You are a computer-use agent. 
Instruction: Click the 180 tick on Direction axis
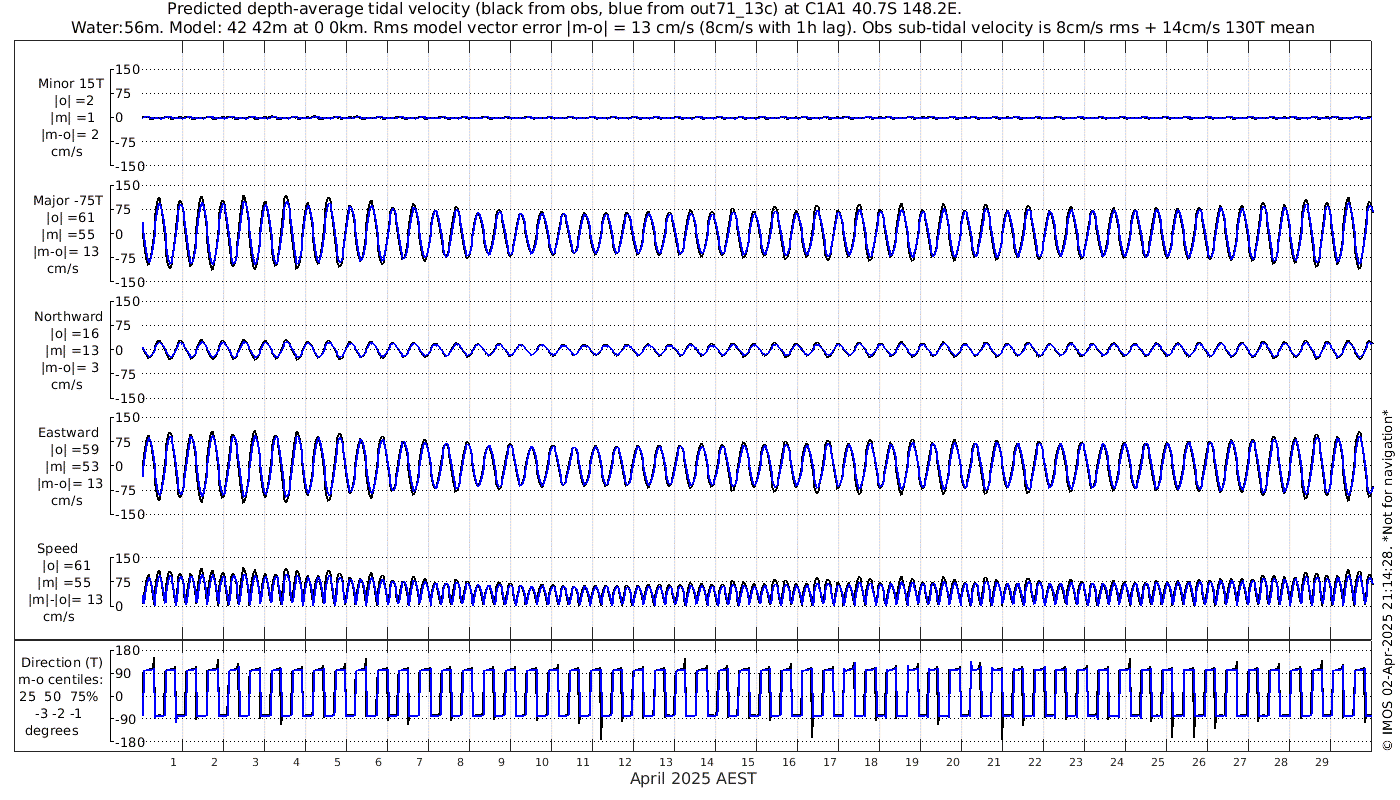point(126,650)
